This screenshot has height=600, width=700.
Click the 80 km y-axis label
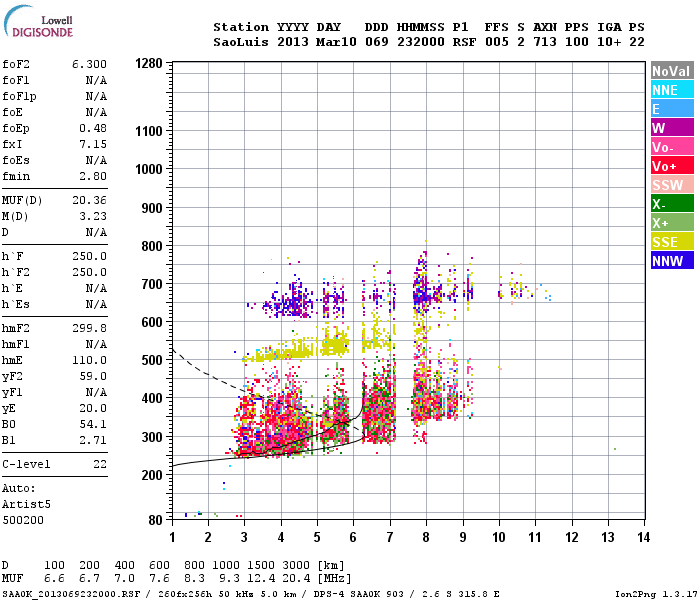pos(155,520)
